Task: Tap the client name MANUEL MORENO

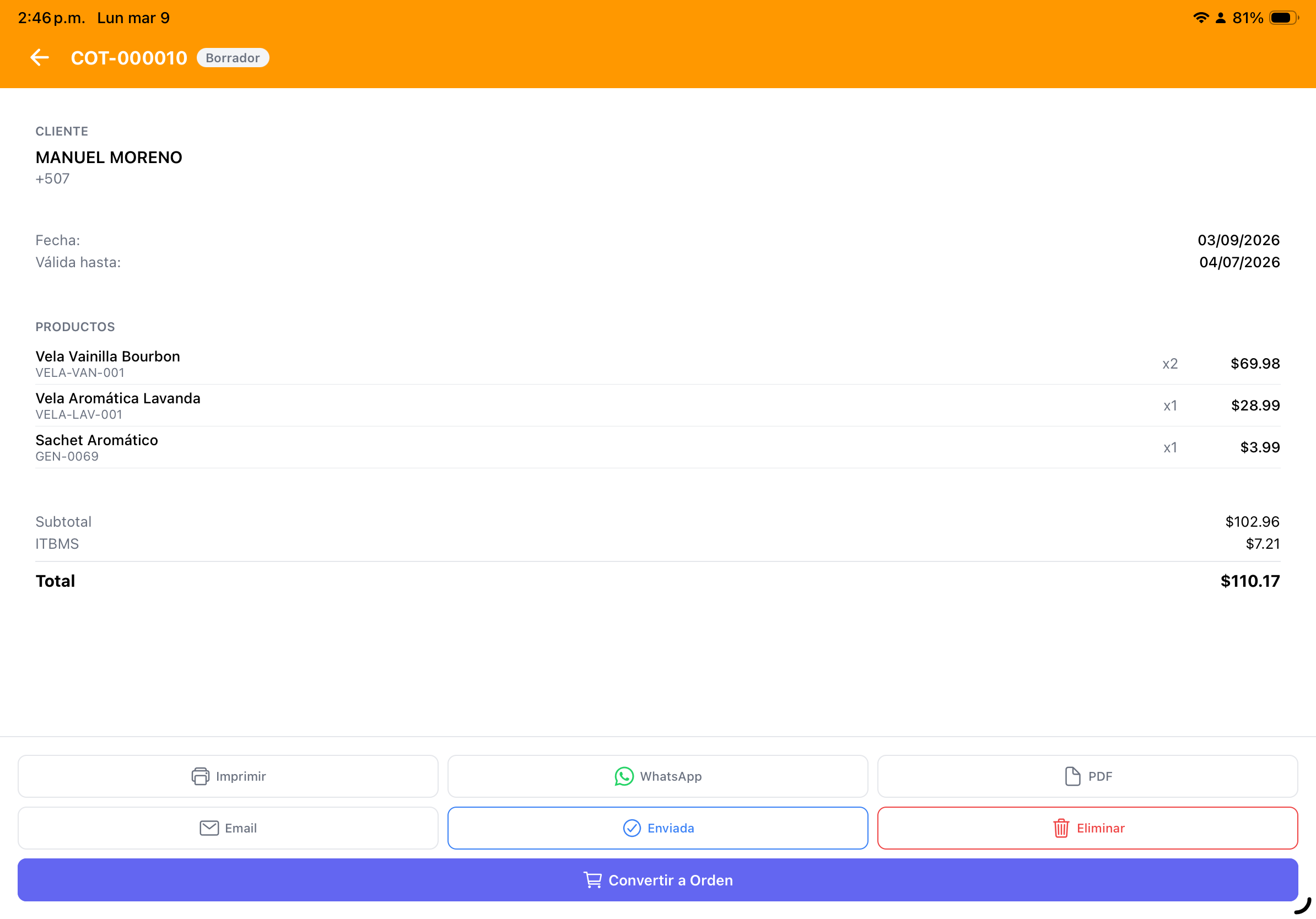Action: pyautogui.click(x=109, y=158)
